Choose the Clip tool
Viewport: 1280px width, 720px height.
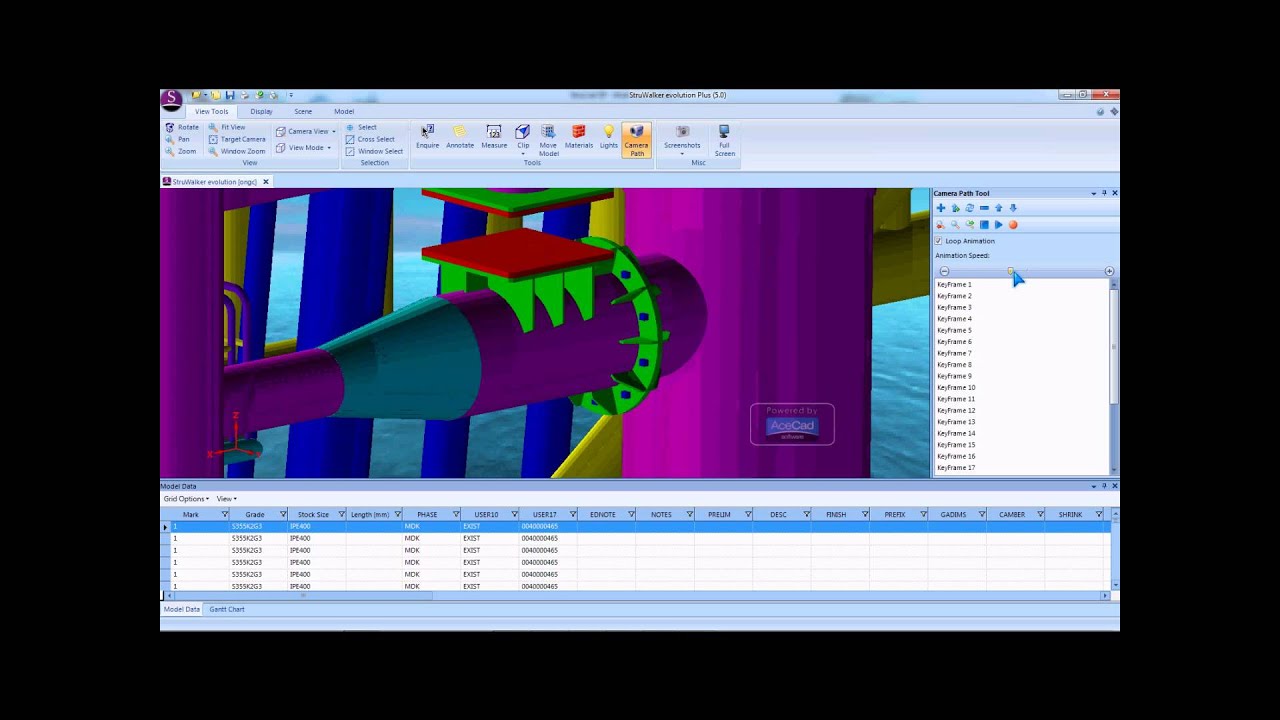523,139
